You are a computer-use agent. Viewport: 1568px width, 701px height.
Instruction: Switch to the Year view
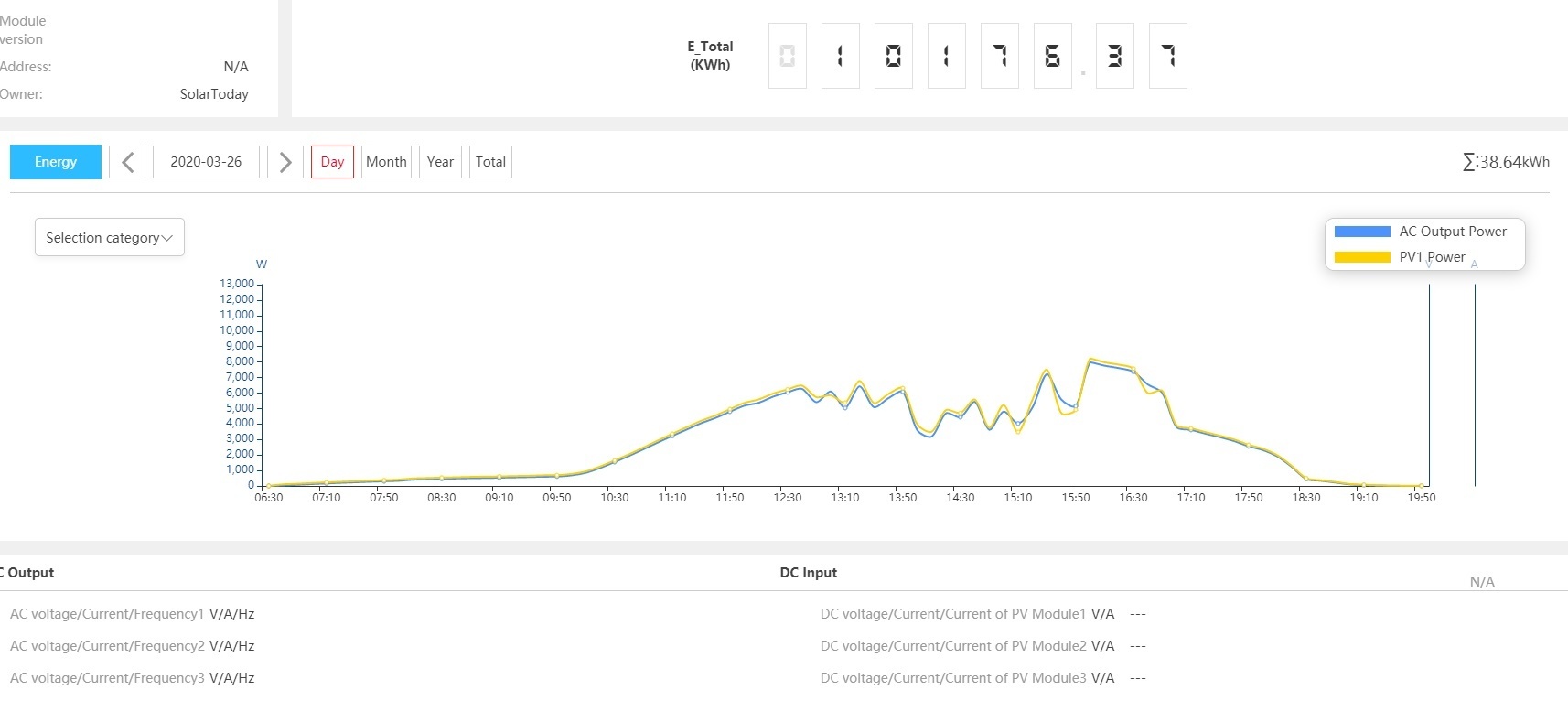point(440,162)
